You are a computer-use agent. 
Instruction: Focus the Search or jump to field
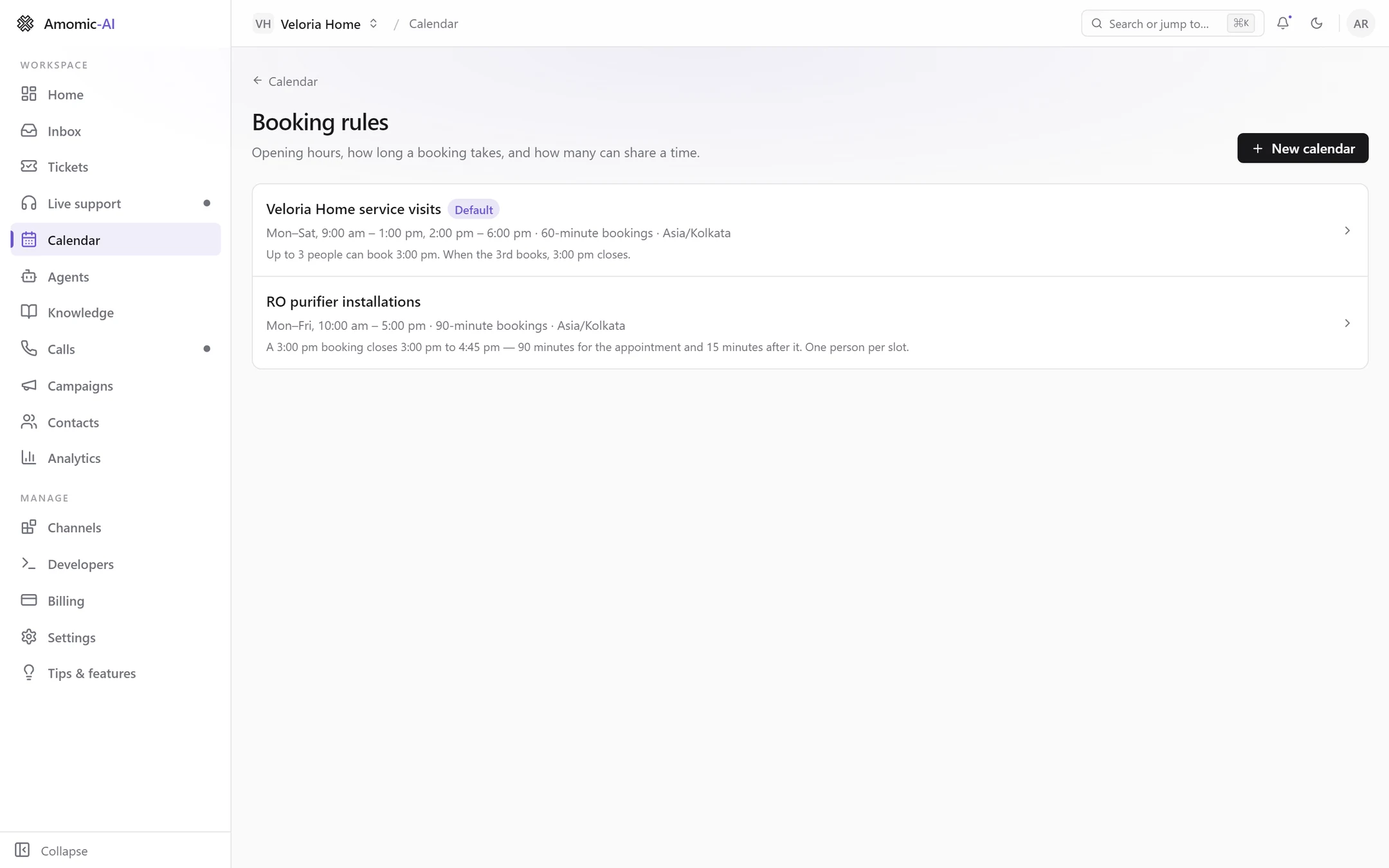pyautogui.click(x=1172, y=23)
